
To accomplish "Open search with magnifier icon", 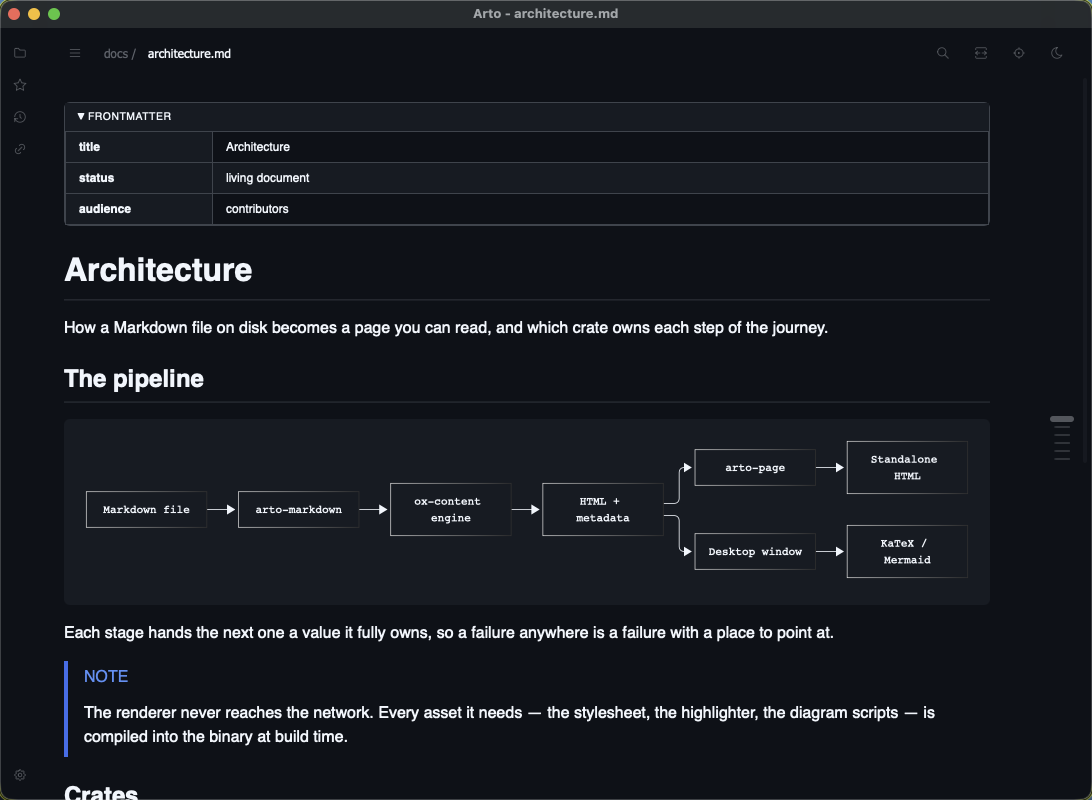I will (x=943, y=53).
